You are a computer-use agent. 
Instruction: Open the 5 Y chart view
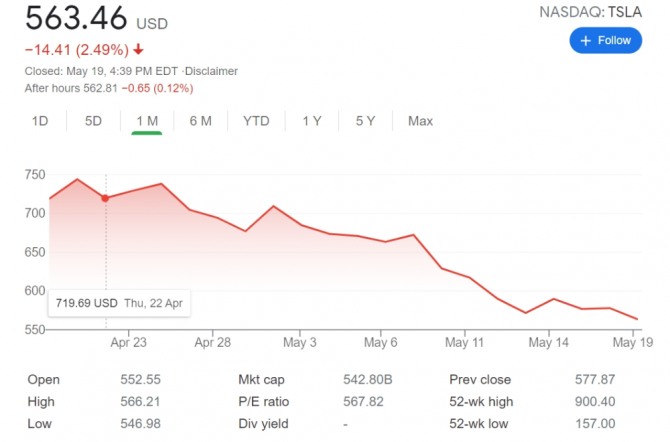[365, 121]
